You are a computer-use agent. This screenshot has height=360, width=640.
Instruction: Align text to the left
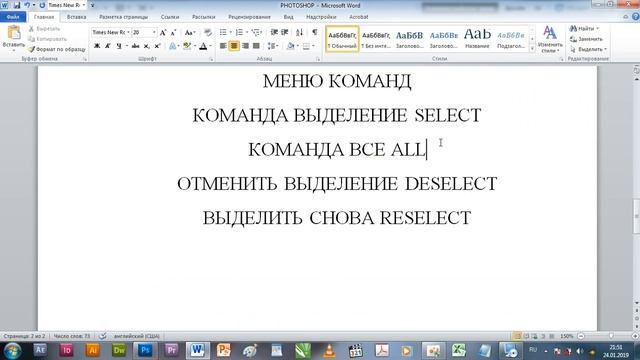[x=223, y=46]
